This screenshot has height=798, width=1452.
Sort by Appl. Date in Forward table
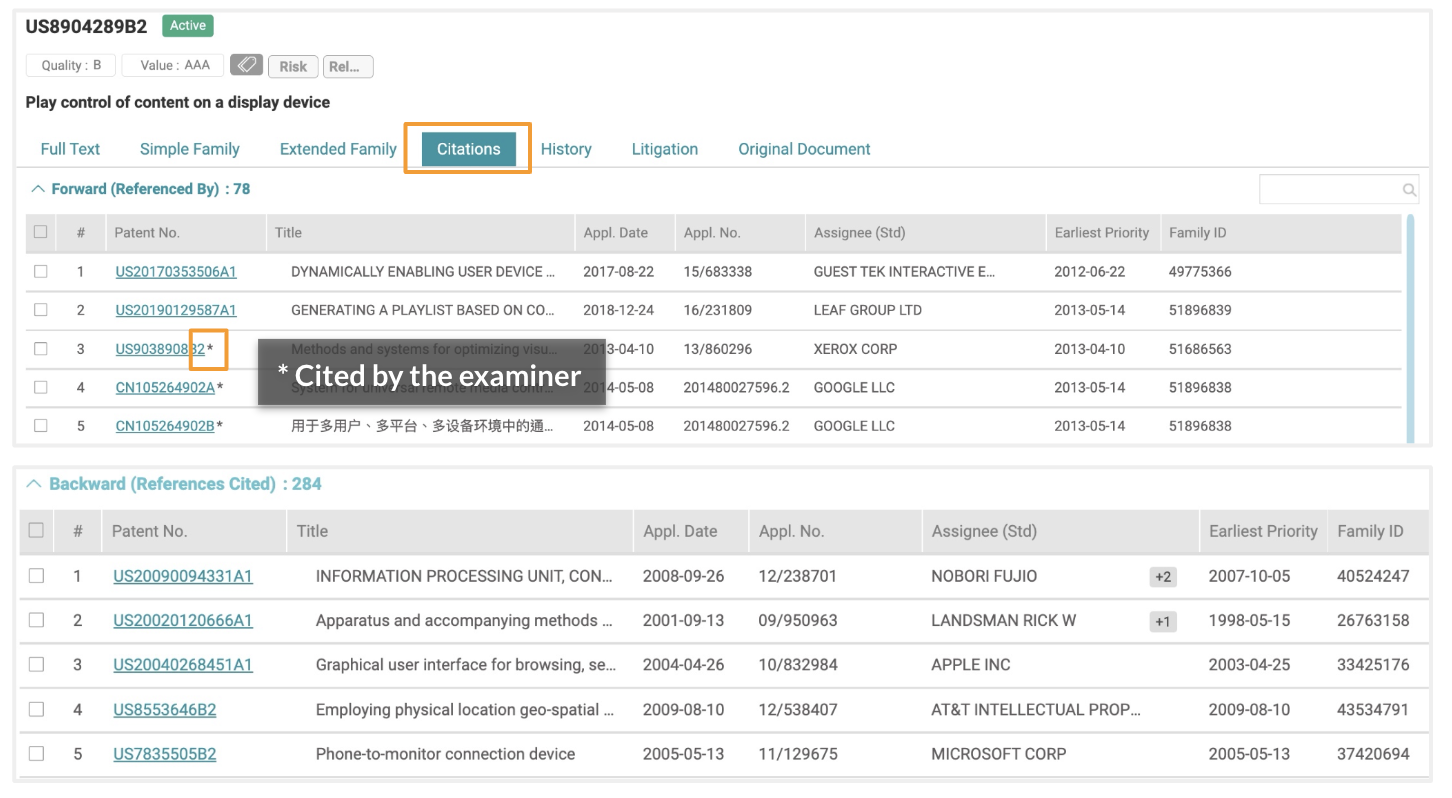pyautogui.click(x=616, y=232)
